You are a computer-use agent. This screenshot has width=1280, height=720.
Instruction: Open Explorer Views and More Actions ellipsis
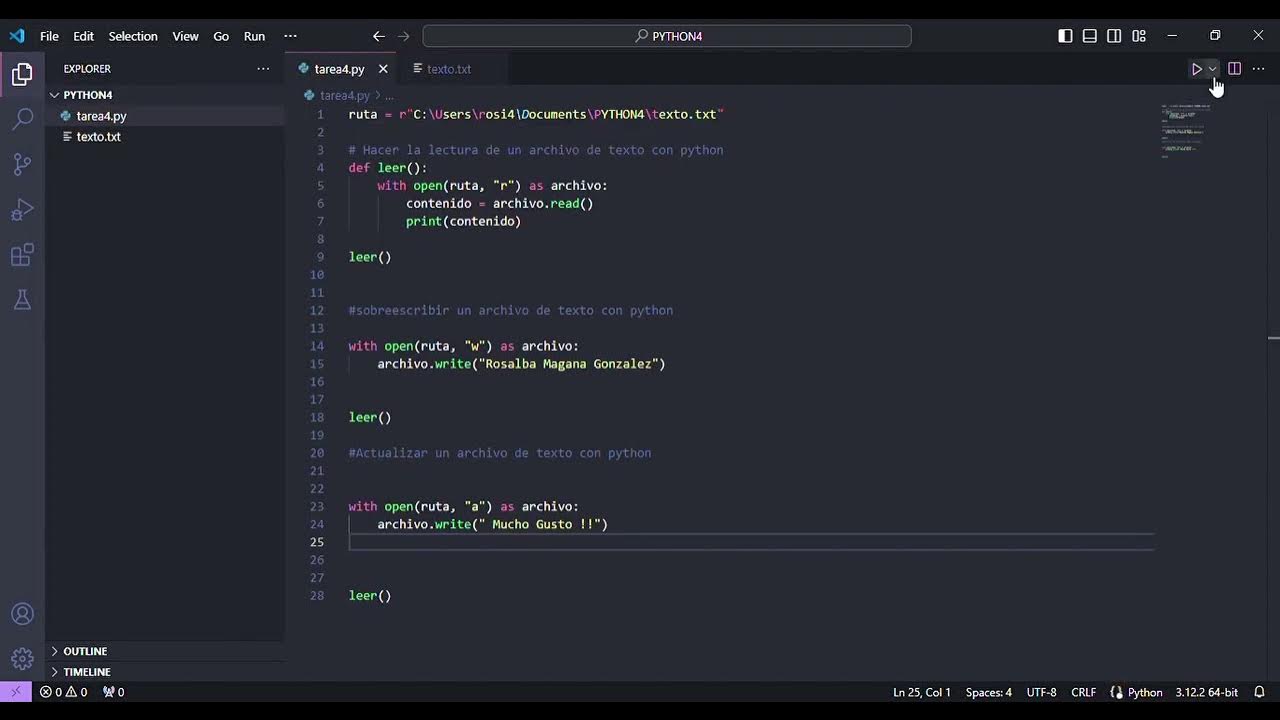coord(263,69)
